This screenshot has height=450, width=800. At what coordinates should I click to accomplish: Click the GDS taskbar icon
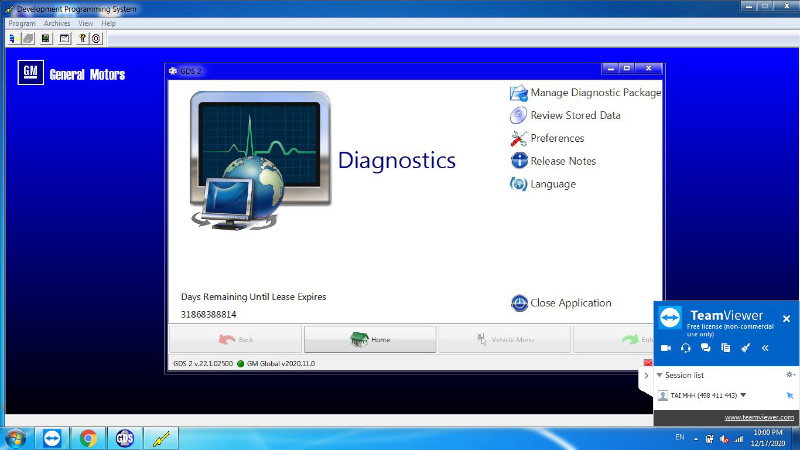point(124,438)
